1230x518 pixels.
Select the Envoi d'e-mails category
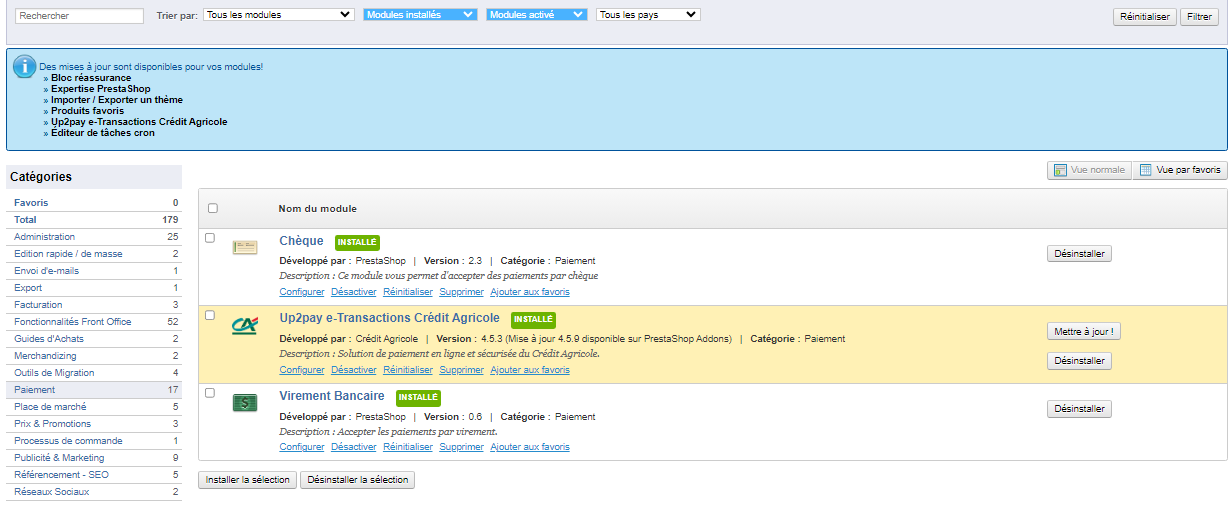point(94,271)
